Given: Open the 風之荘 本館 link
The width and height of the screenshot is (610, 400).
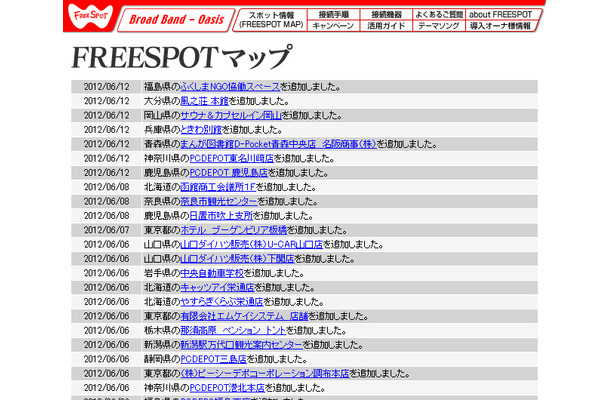Looking at the screenshot, I should pos(204,101).
